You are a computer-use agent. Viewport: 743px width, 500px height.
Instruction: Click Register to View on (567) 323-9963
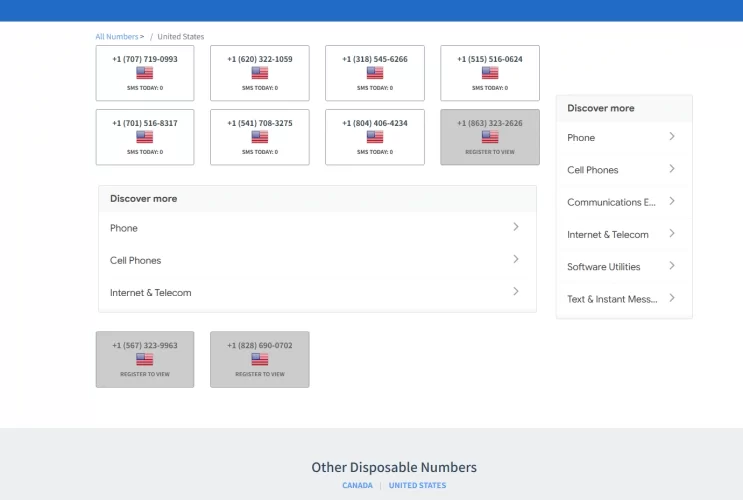(145, 374)
